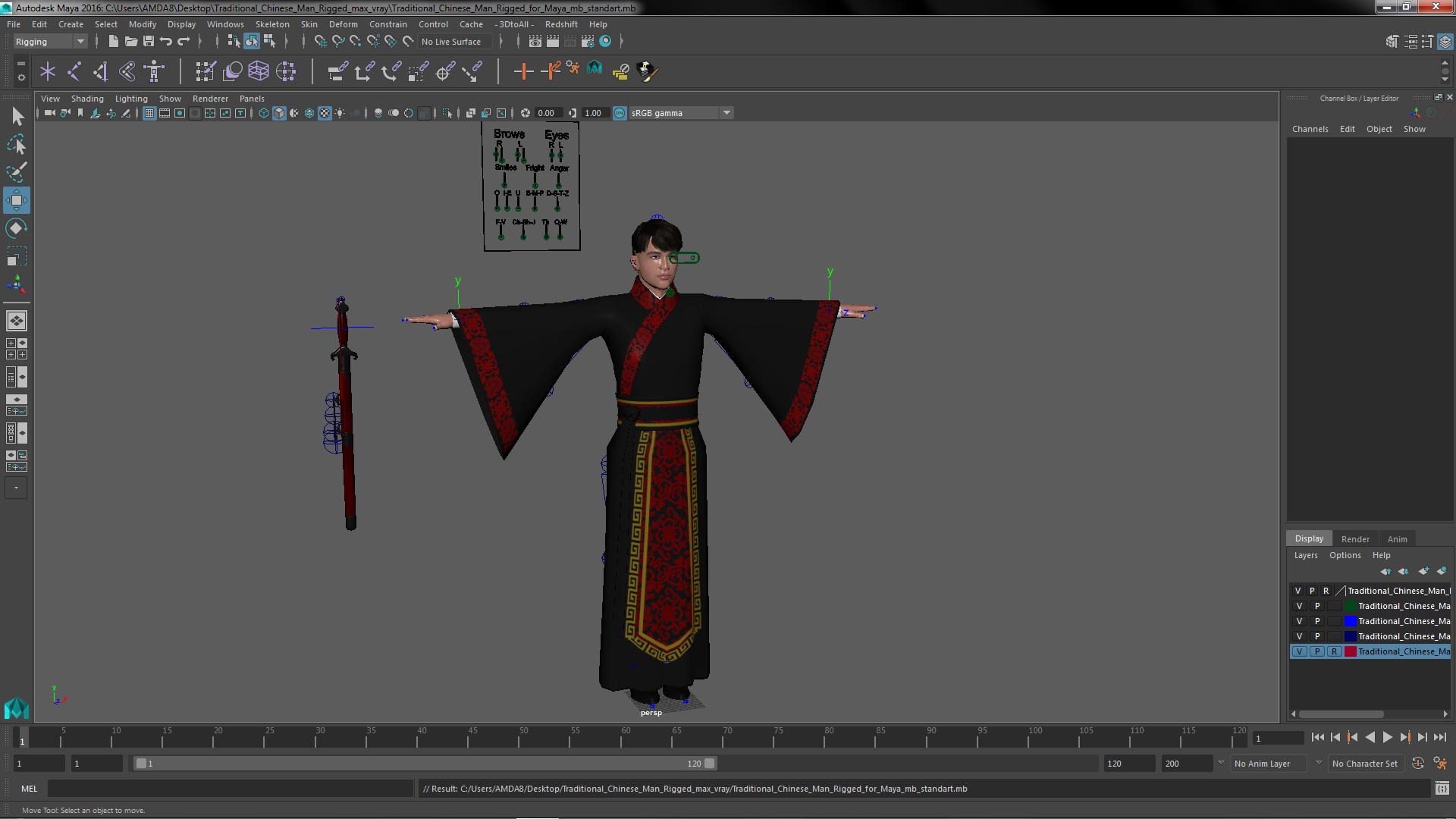Click create new layer from selected icon

click(1442, 571)
